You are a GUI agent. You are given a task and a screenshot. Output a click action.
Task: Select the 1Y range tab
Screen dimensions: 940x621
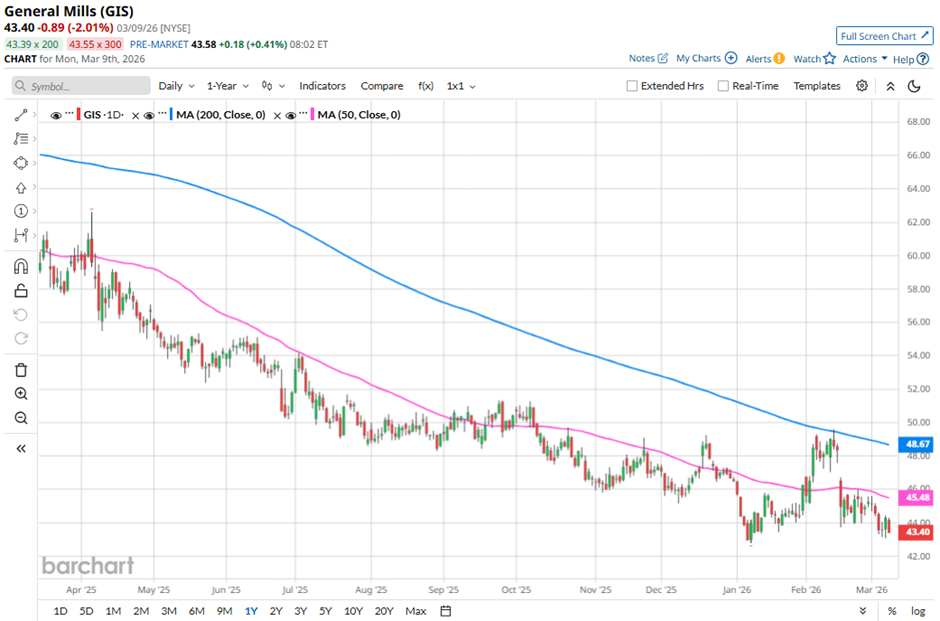tap(251, 611)
